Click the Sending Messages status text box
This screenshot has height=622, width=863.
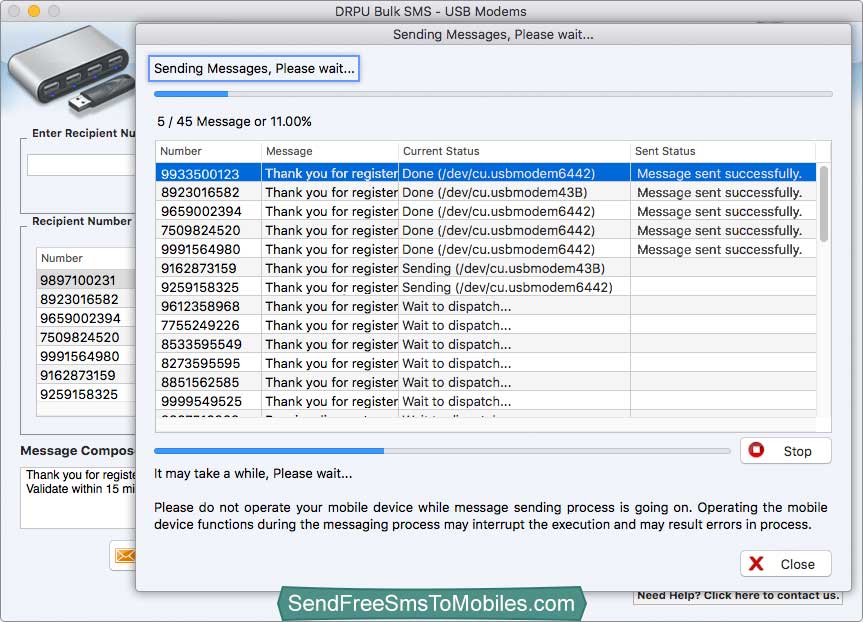(254, 68)
